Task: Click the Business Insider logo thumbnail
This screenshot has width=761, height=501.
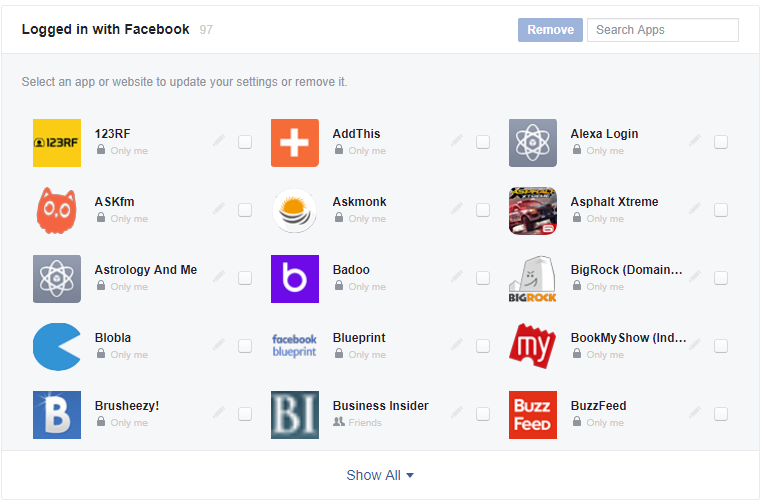Action: pyautogui.click(x=295, y=415)
